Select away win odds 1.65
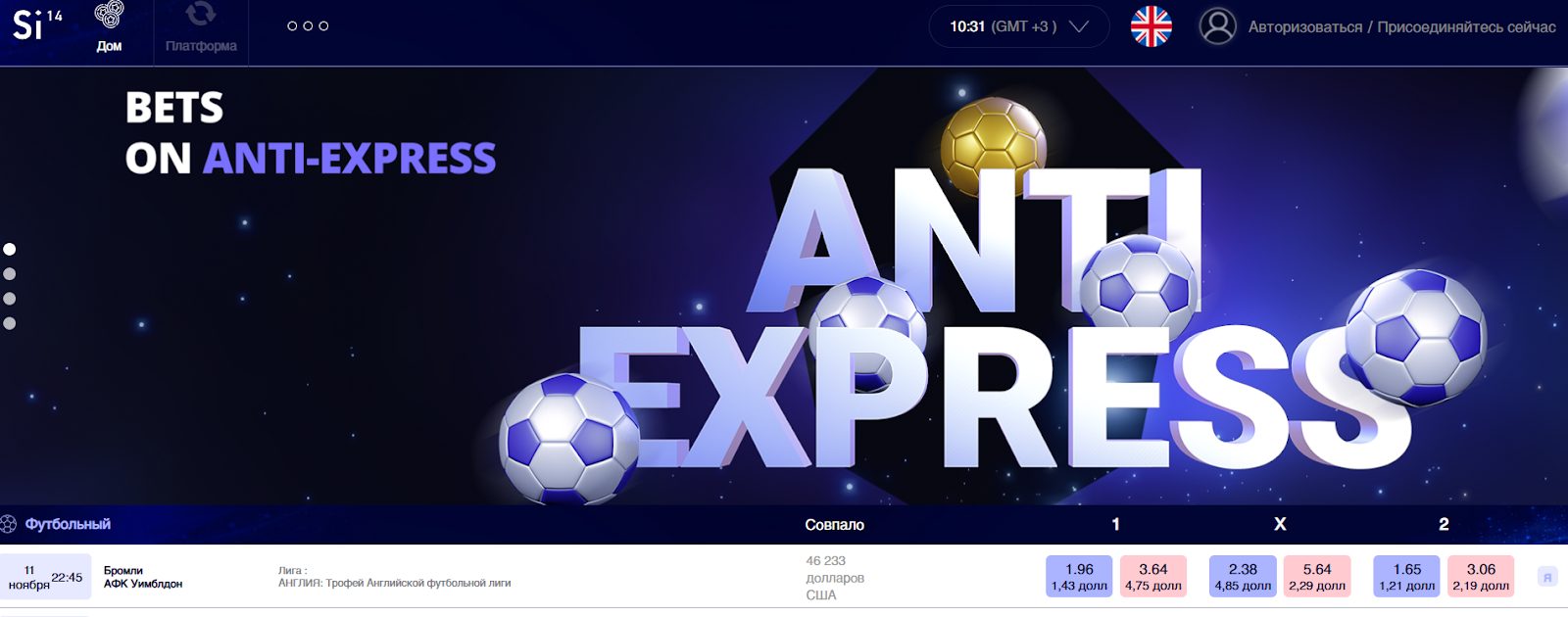This screenshot has height=617, width=1568. tap(1406, 577)
